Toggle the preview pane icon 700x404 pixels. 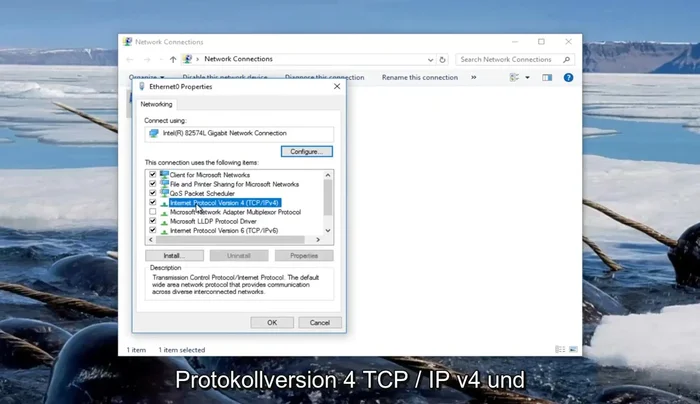click(547, 78)
